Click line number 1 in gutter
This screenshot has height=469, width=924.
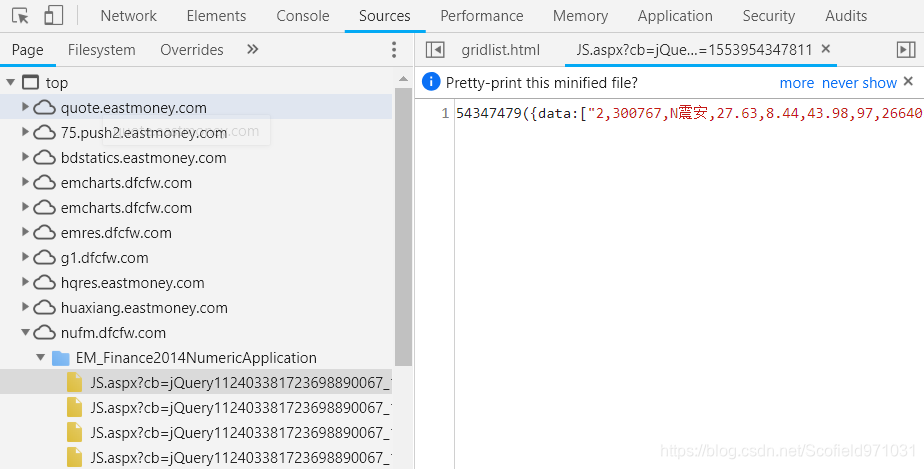(x=446, y=113)
